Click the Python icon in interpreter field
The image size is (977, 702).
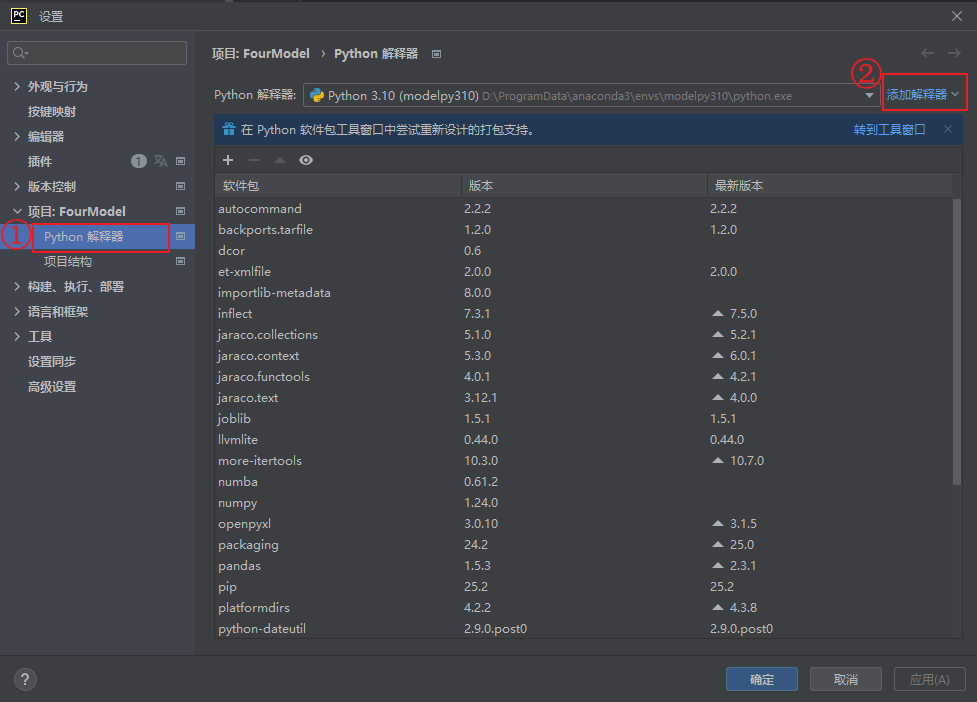[x=317, y=95]
